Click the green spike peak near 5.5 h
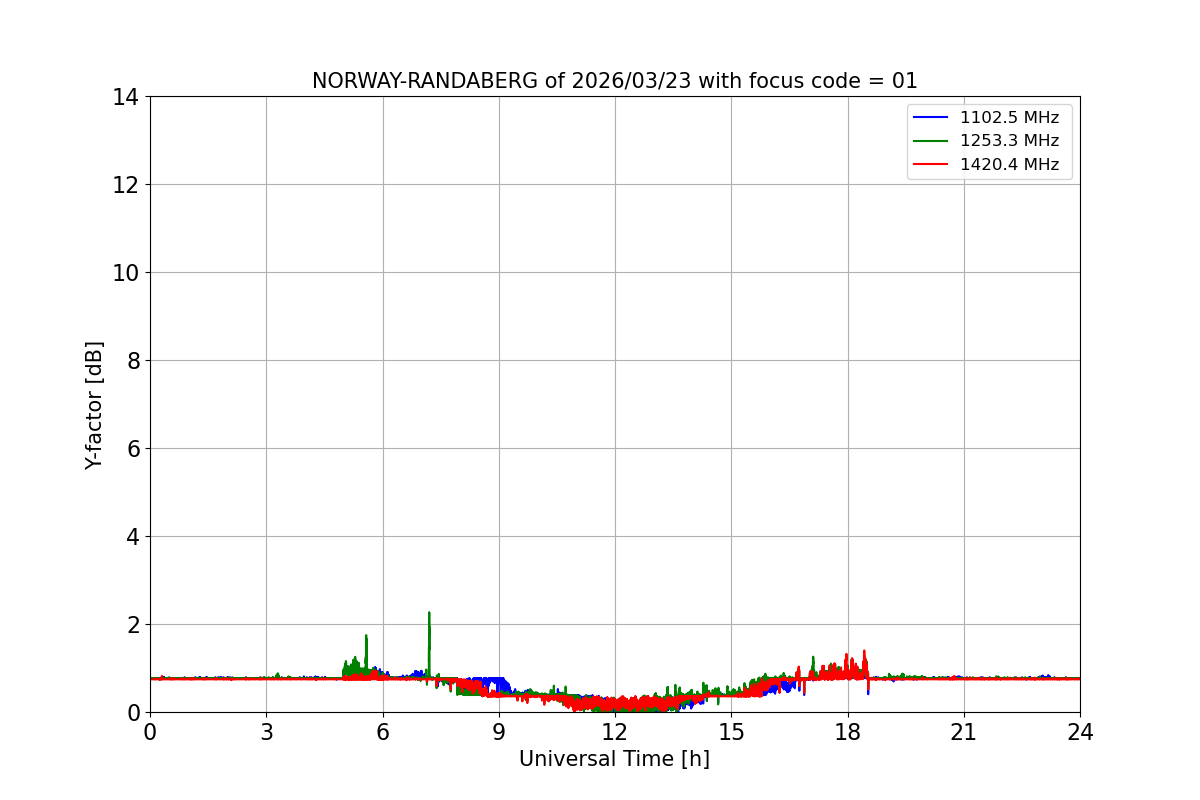The width and height of the screenshot is (1200, 800). point(366,636)
